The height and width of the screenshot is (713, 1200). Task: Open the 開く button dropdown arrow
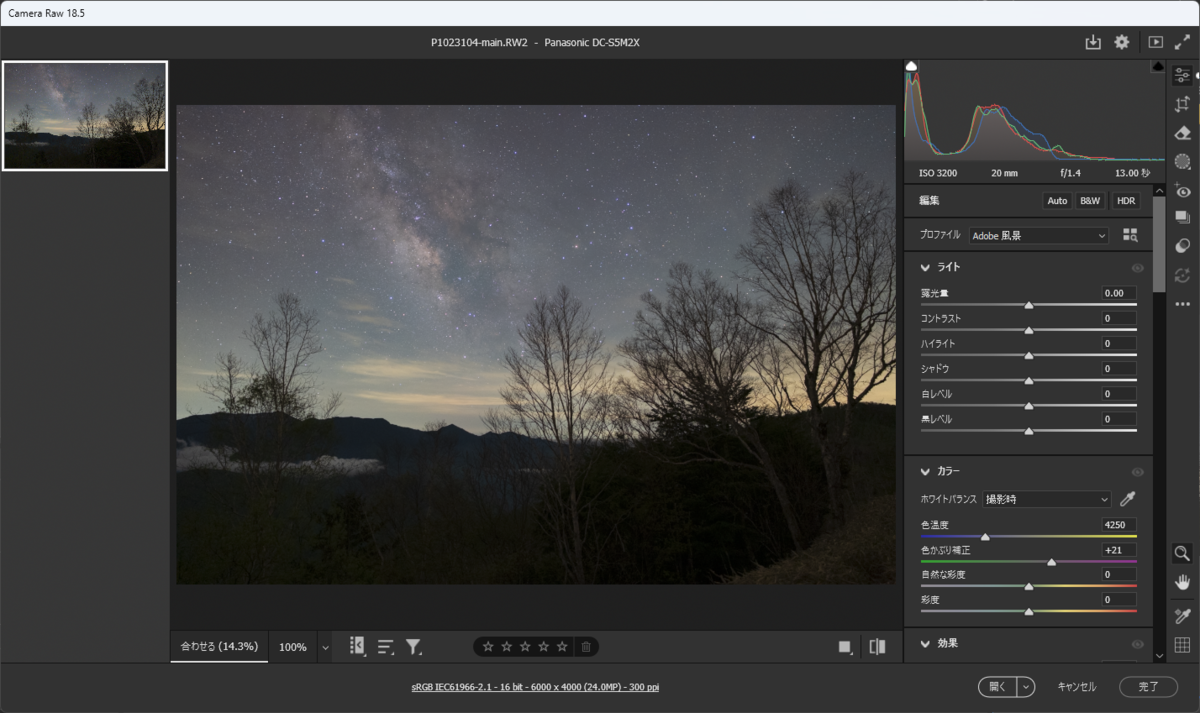click(1026, 687)
